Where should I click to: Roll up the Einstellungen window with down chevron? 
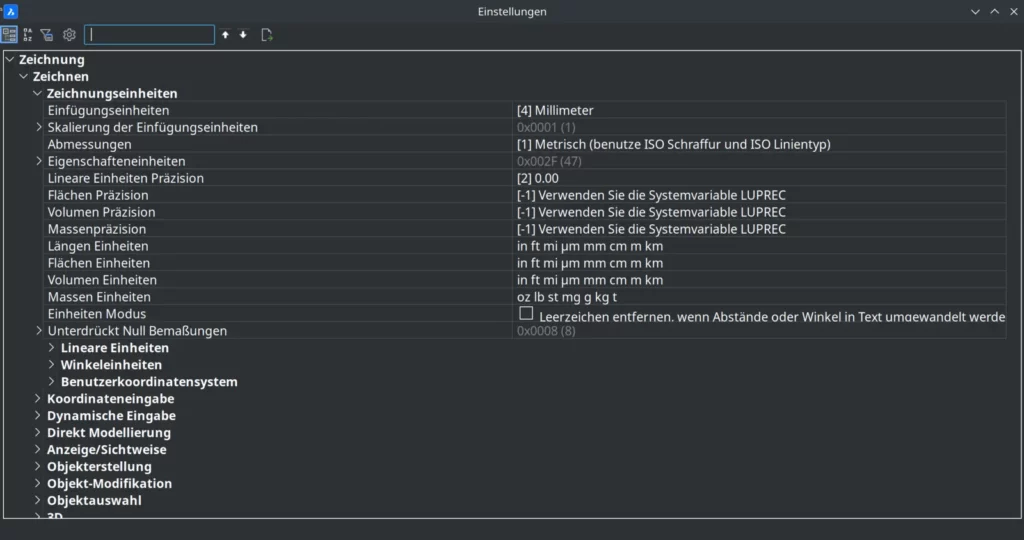click(x=975, y=12)
